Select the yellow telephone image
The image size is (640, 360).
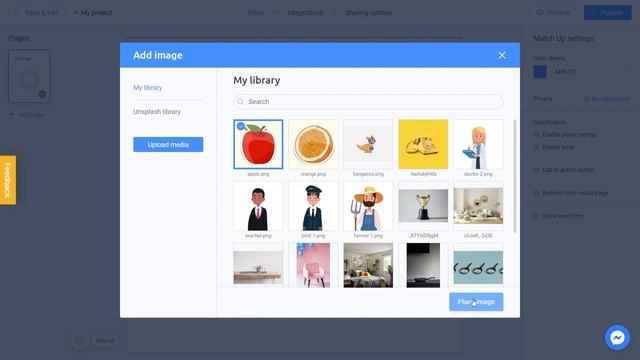(x=423, y=144)
